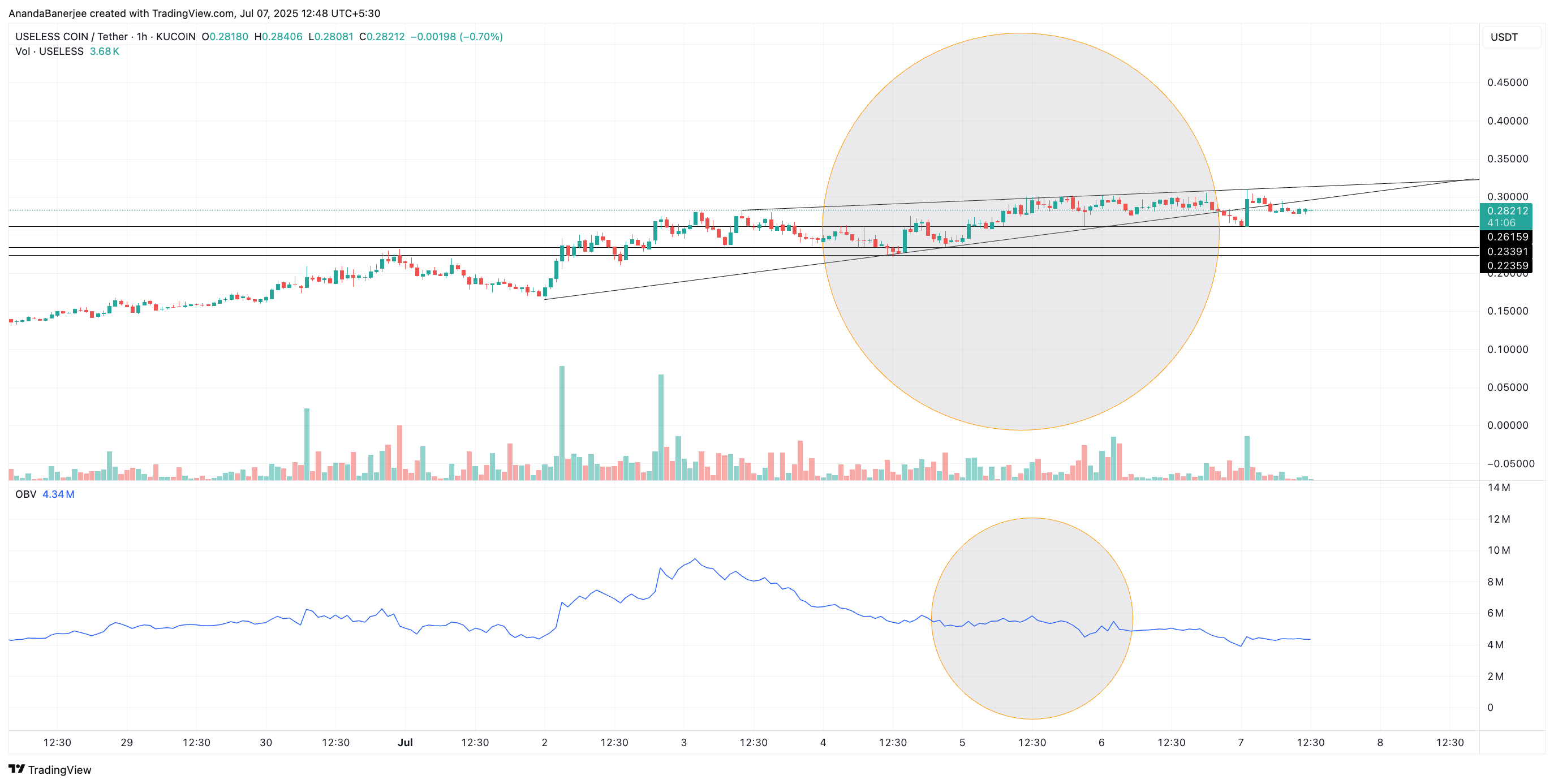The height and width of the screenshot is (784, 1554).
Task: Click the volume value 3.68 K readout
Action: coord(104,52)
